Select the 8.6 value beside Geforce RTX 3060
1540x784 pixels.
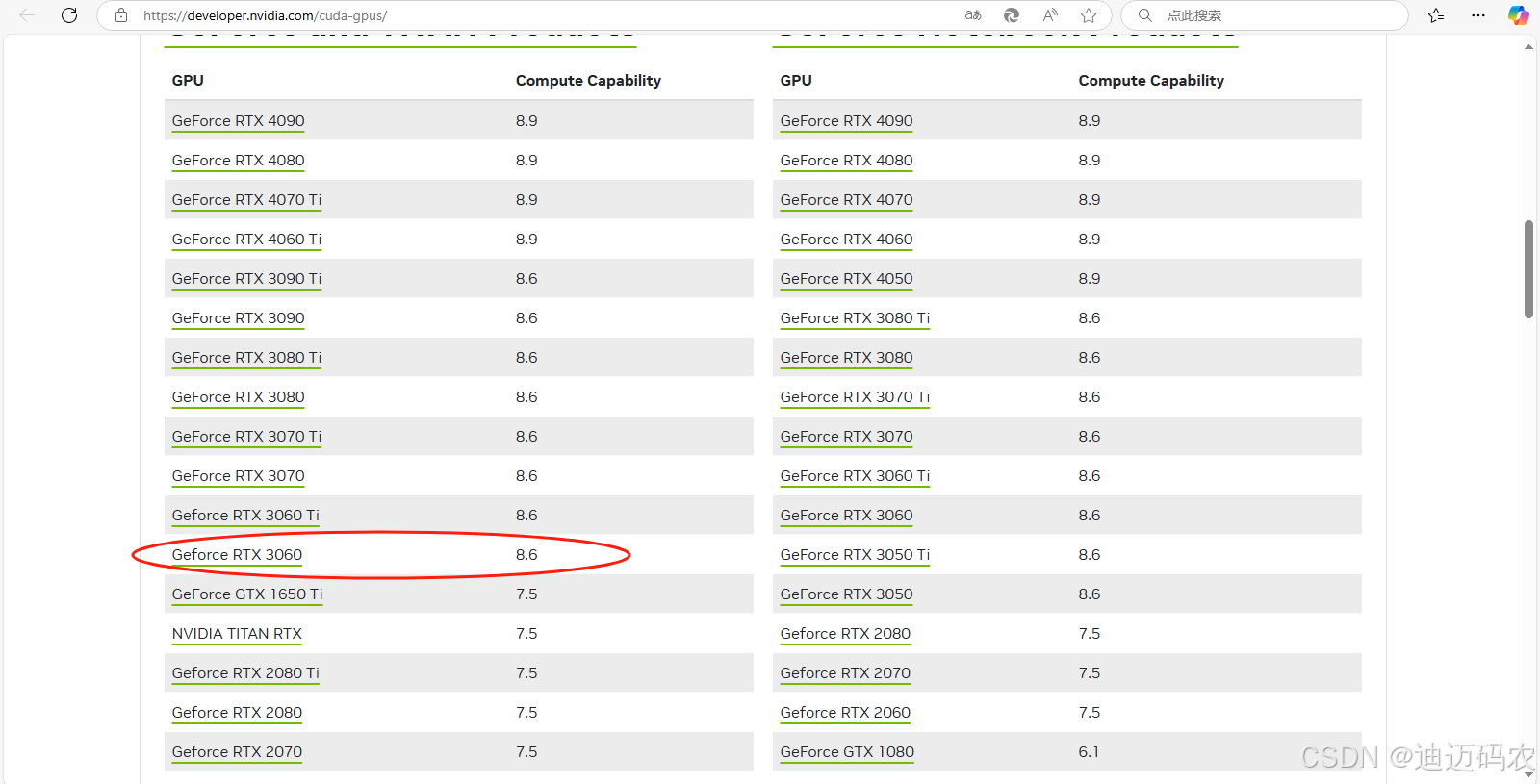coord(526,555)
